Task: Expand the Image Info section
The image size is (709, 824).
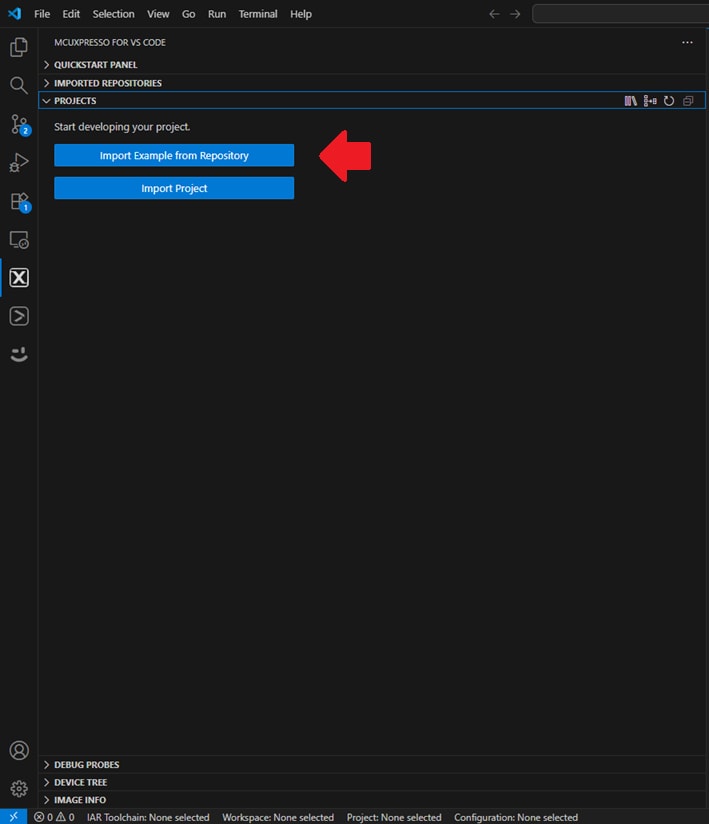Action: click(372, 800)
